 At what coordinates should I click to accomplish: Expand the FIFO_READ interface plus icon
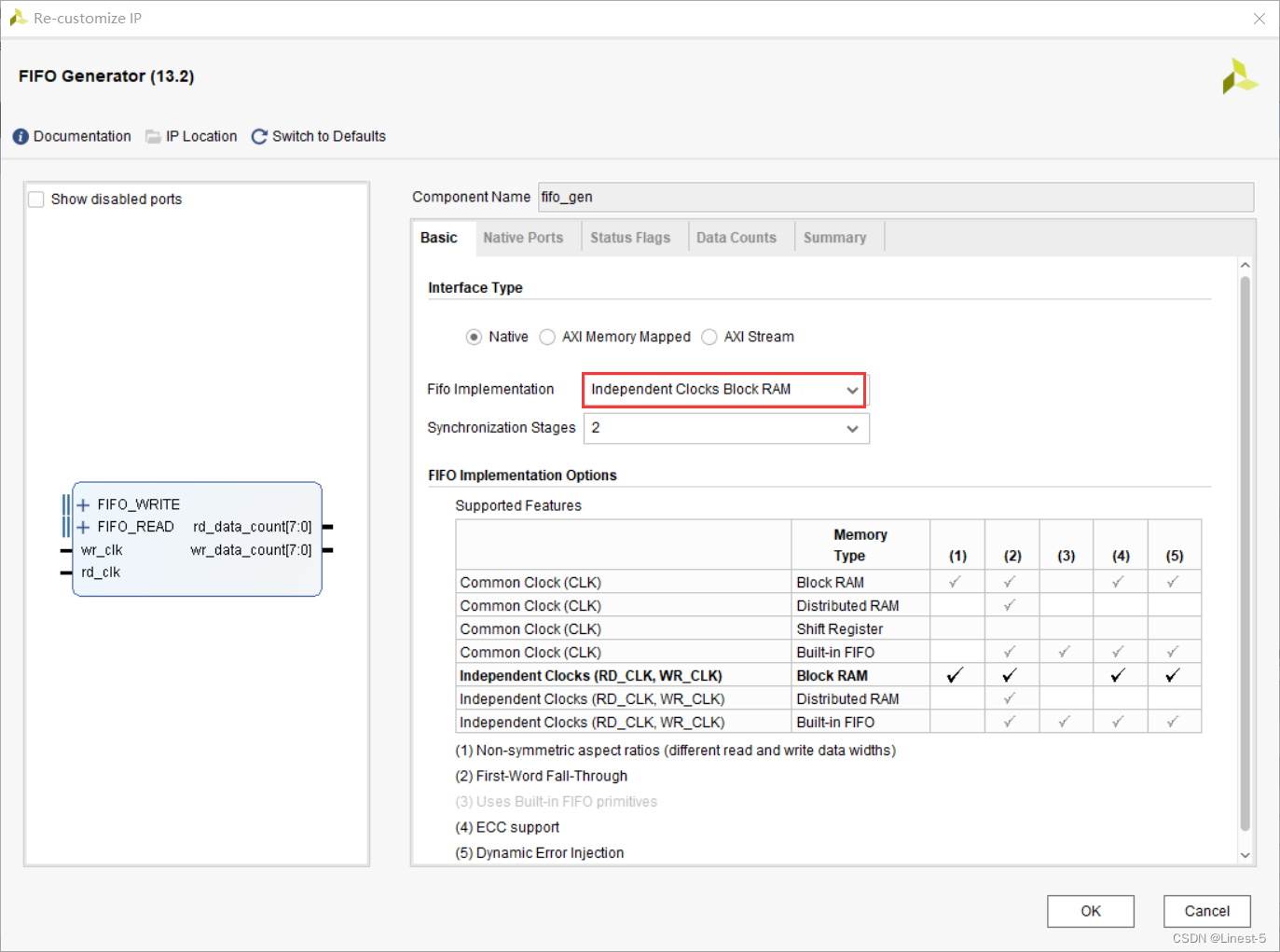point(83,528)
